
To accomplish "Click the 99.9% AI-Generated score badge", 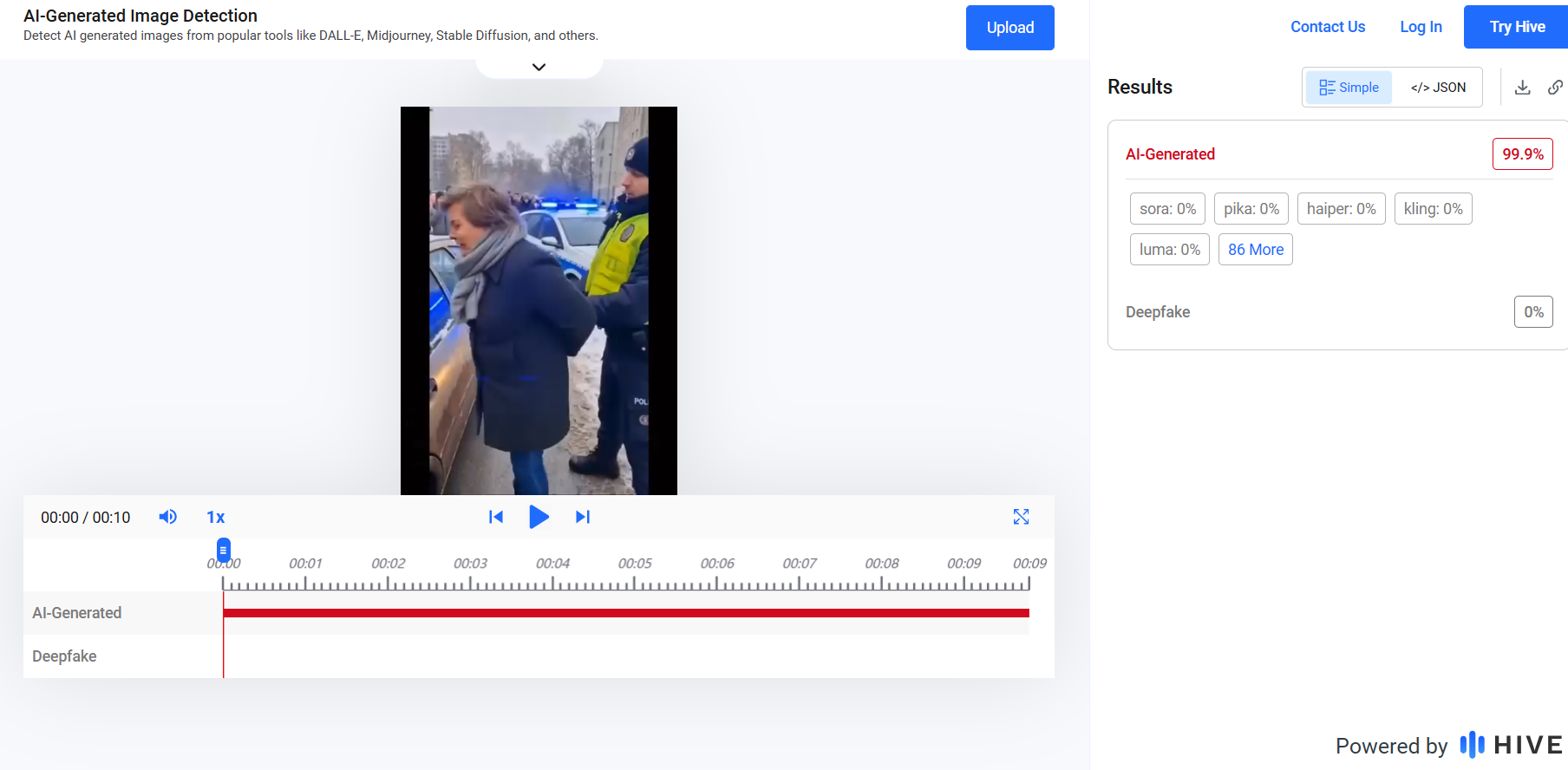I will 1522,154.
